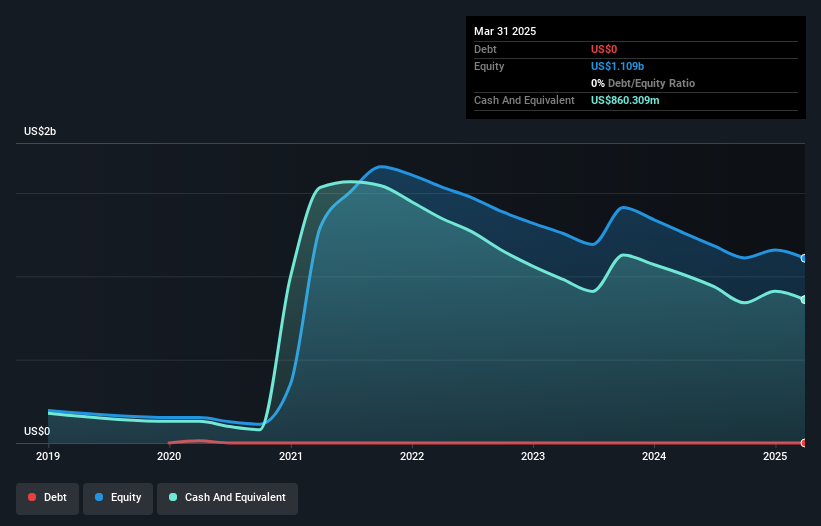Click the US$1.109b equity value
The width and height of the screenshot is (821, 526).
[x=617, y=66]
